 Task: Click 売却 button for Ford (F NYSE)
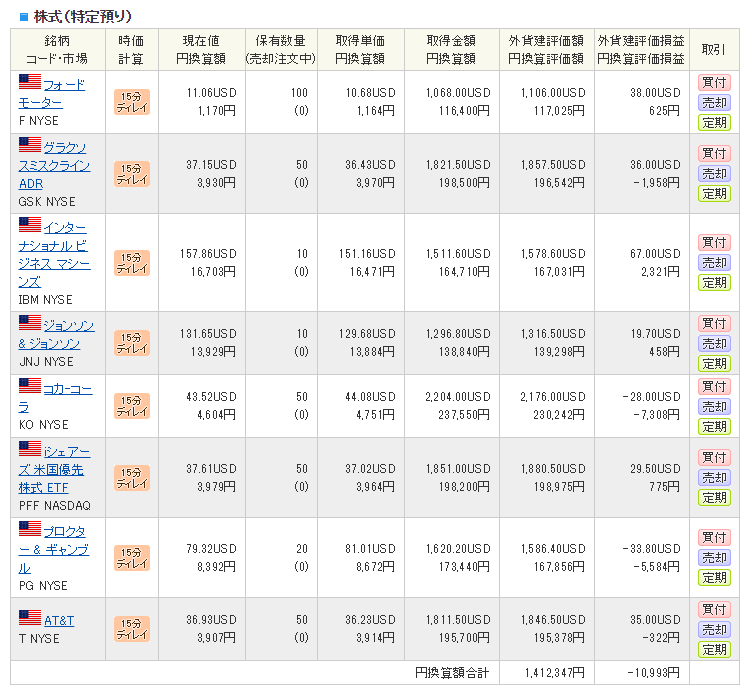714,102
